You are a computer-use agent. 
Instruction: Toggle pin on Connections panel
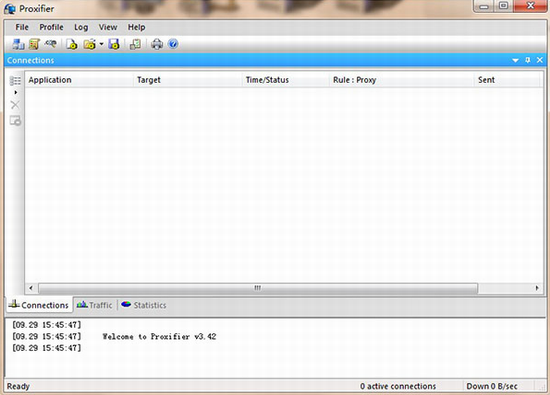pos(528,60)
